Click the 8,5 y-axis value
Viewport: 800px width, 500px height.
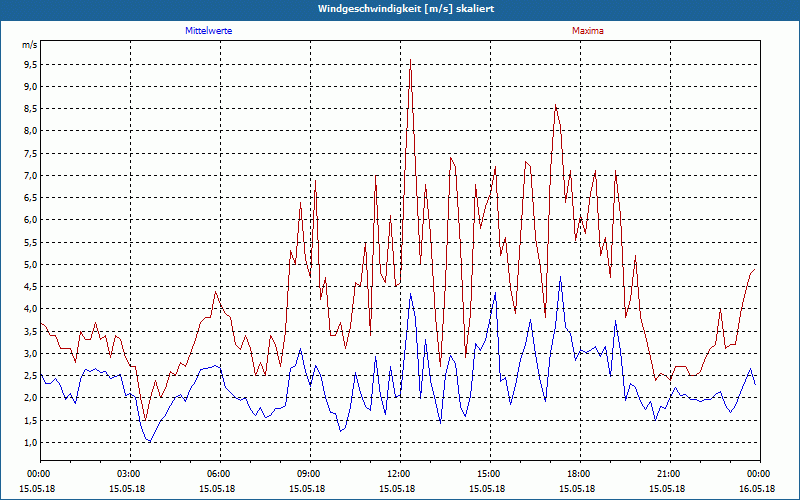click(31, 108)
